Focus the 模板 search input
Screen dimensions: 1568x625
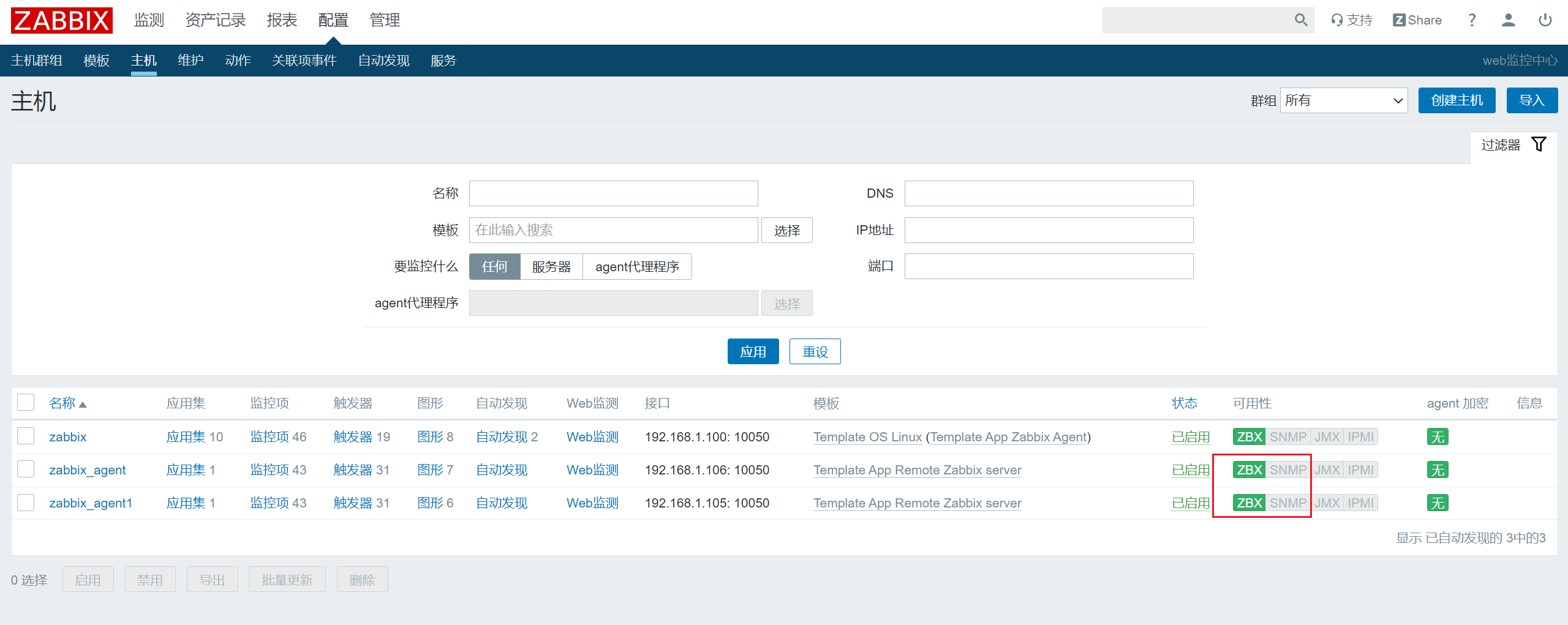tap(614, 230)
